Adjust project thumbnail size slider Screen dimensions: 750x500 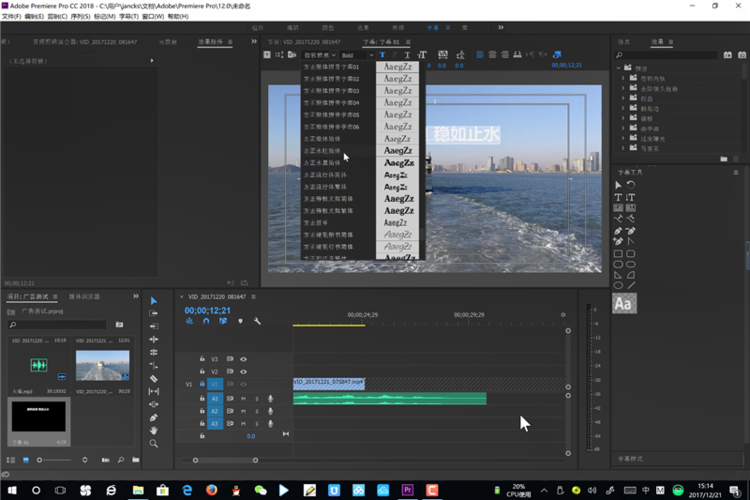[x=40, y=460]
